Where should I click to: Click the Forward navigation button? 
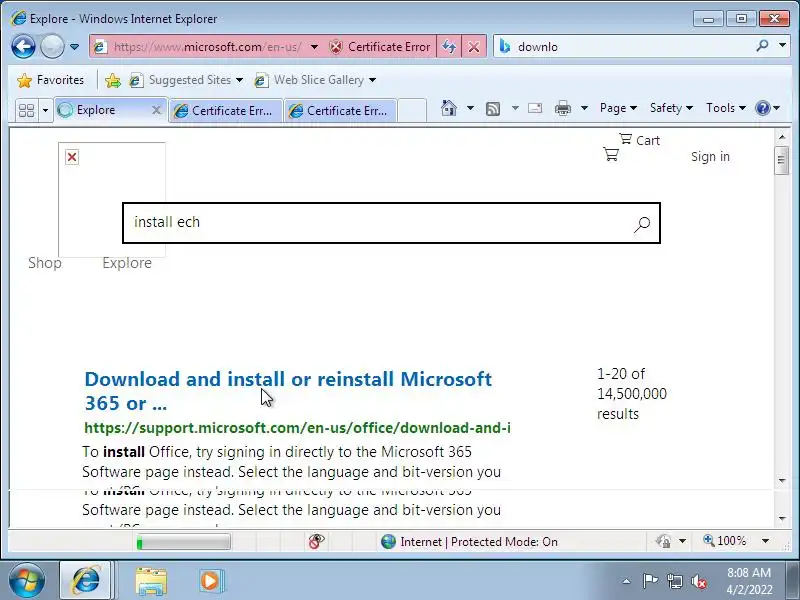52,46
